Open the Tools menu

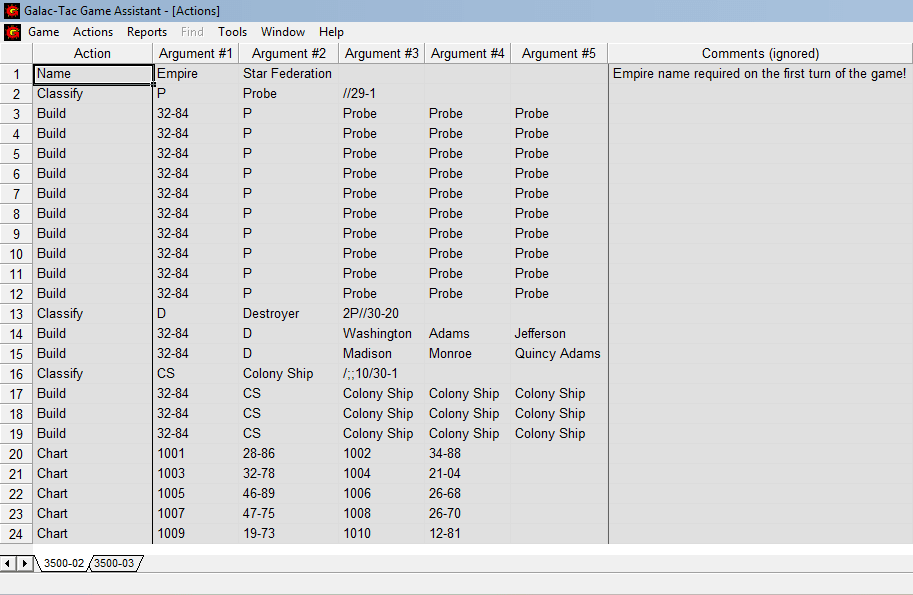[x=232, y=32]
